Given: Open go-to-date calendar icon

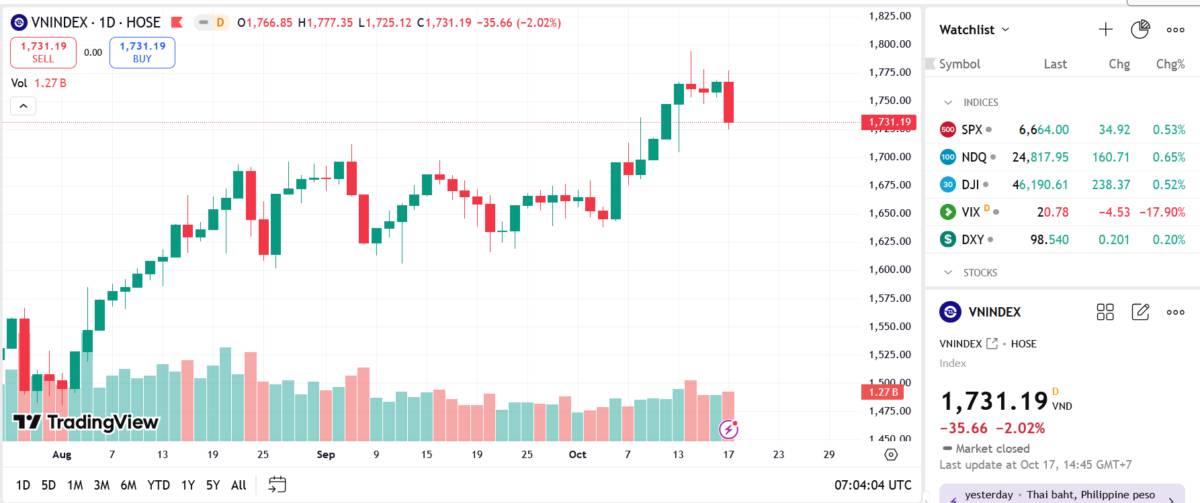Looking at the screenshot, I should [277, 485].
